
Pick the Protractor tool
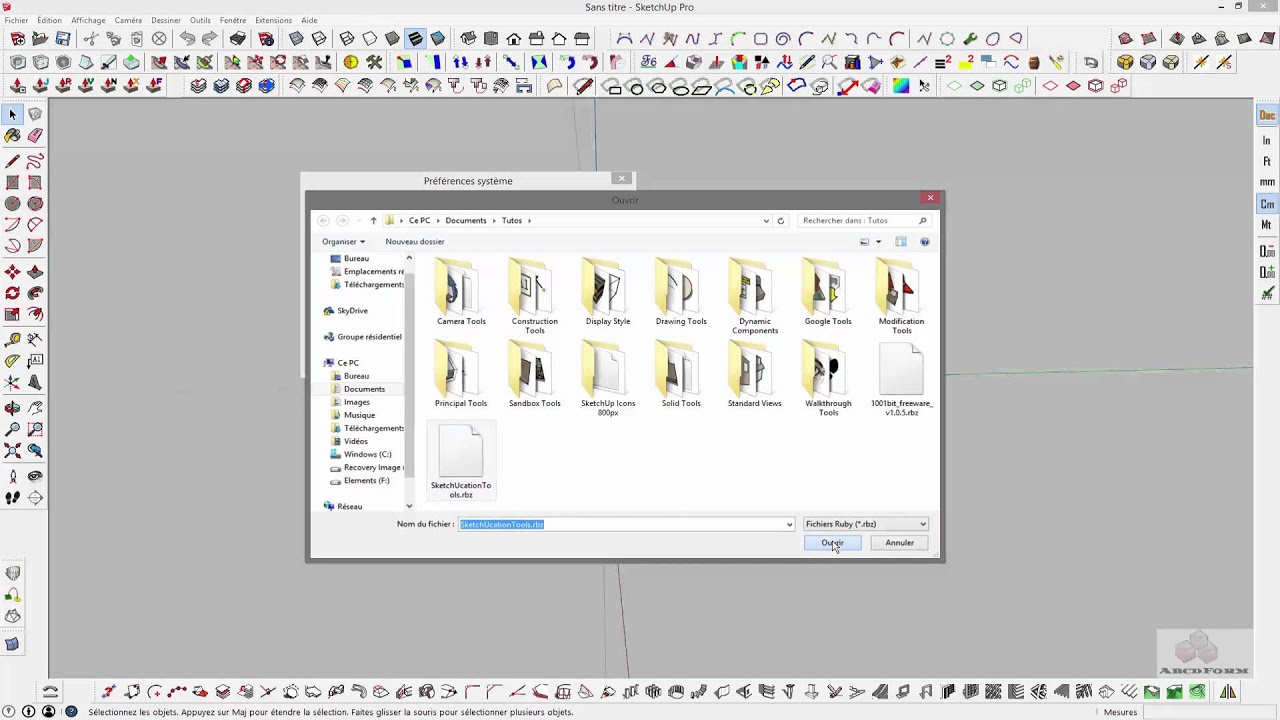(13, 360)
